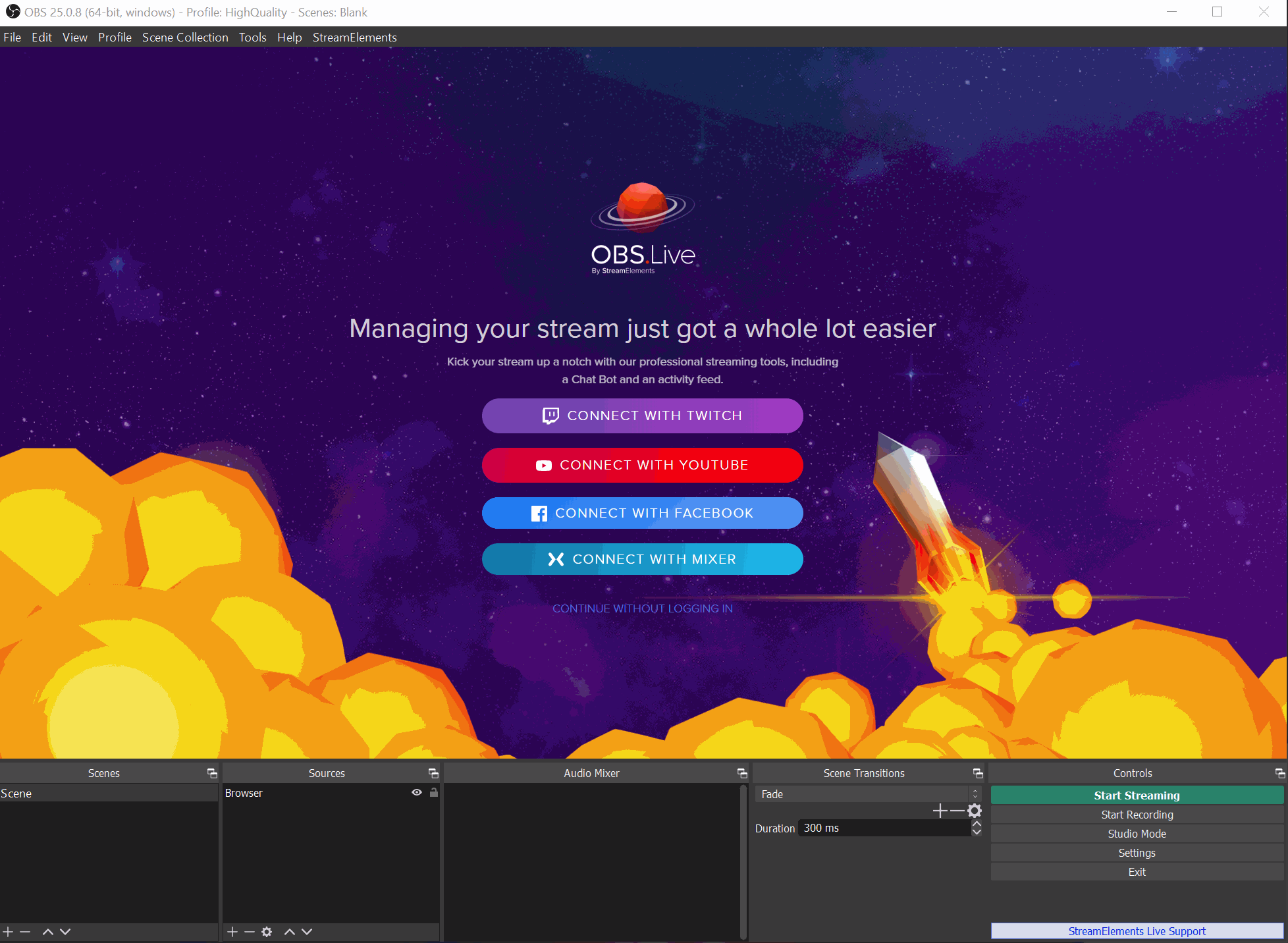Open the Scene Collection menu
The image size is (1288, 943).
tap(185, 38)
